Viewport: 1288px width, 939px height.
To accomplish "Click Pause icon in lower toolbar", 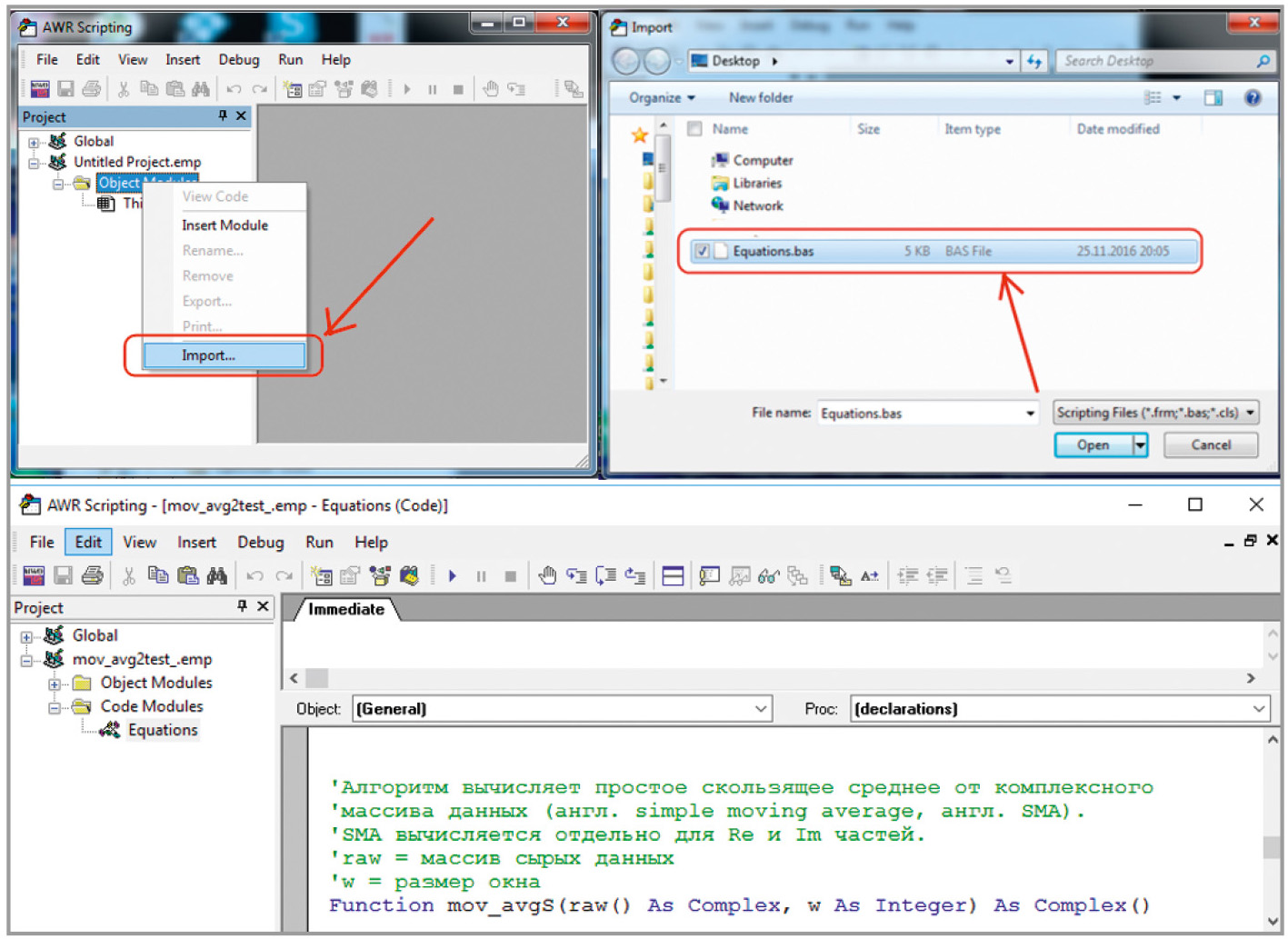I will (482, 575).
